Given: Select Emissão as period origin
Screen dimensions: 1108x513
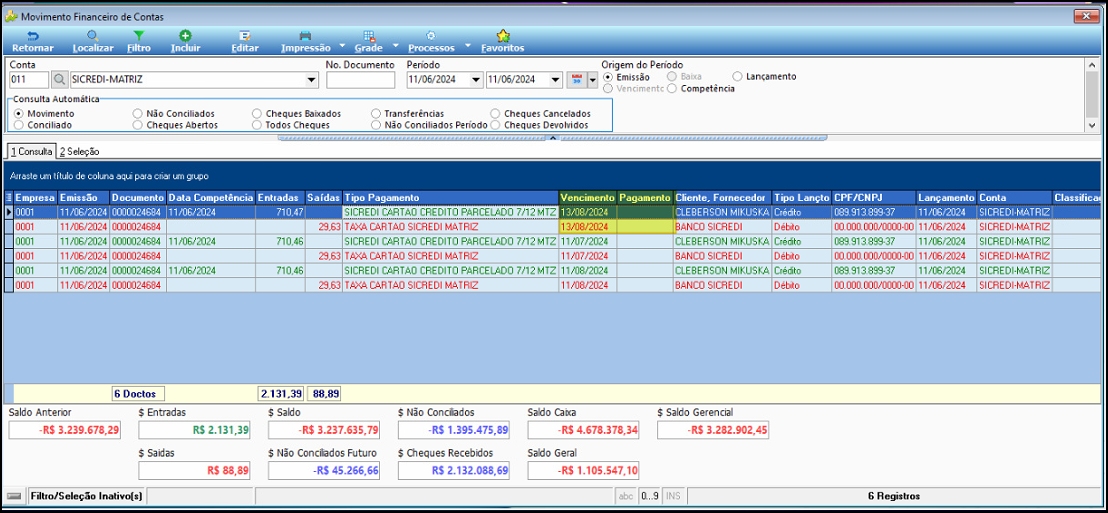Looking at the screenshot, I should 608,76.
